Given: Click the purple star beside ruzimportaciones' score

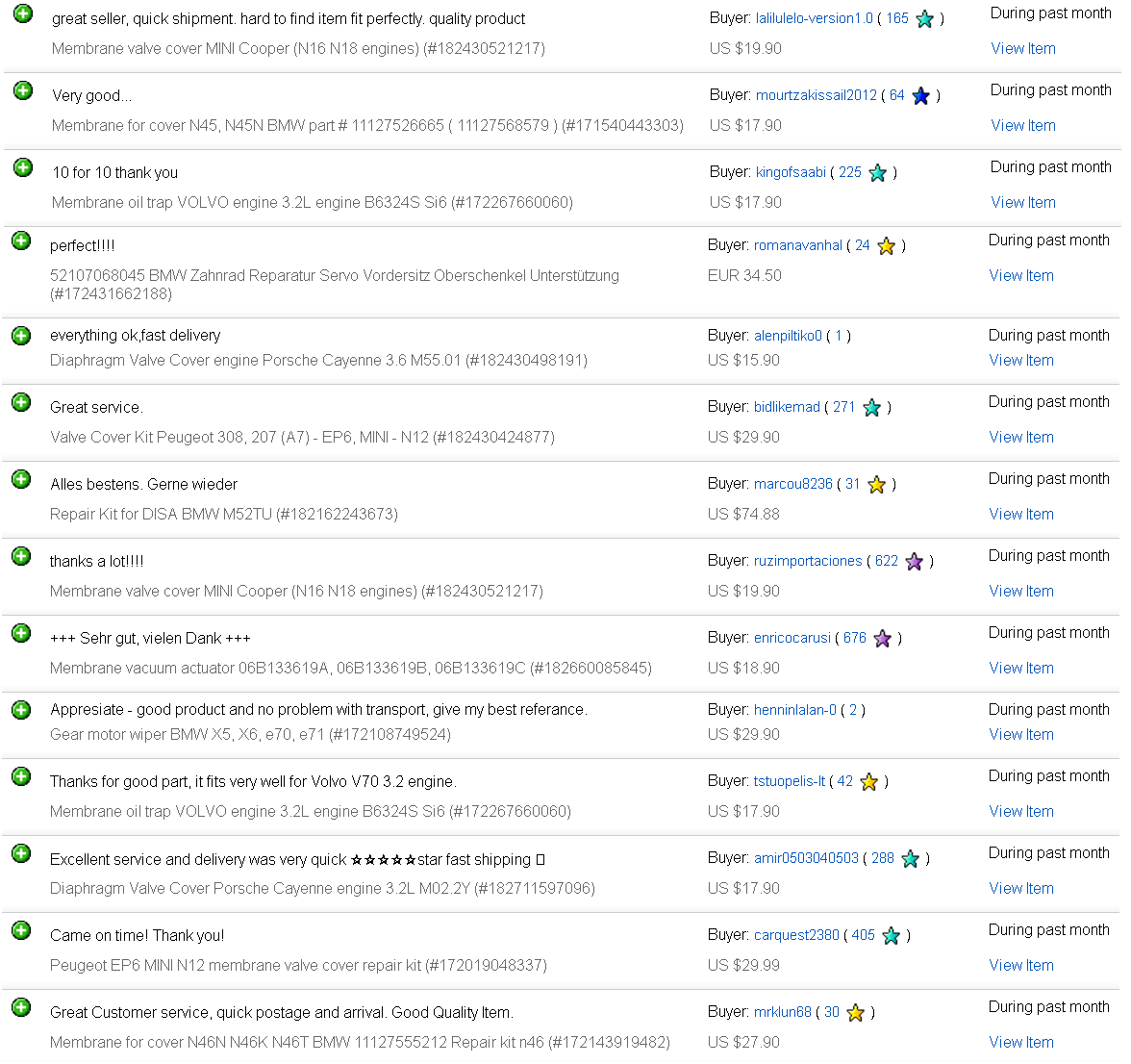Looking at the screenshot, I should pyautogui.click(x=915, y=562).
